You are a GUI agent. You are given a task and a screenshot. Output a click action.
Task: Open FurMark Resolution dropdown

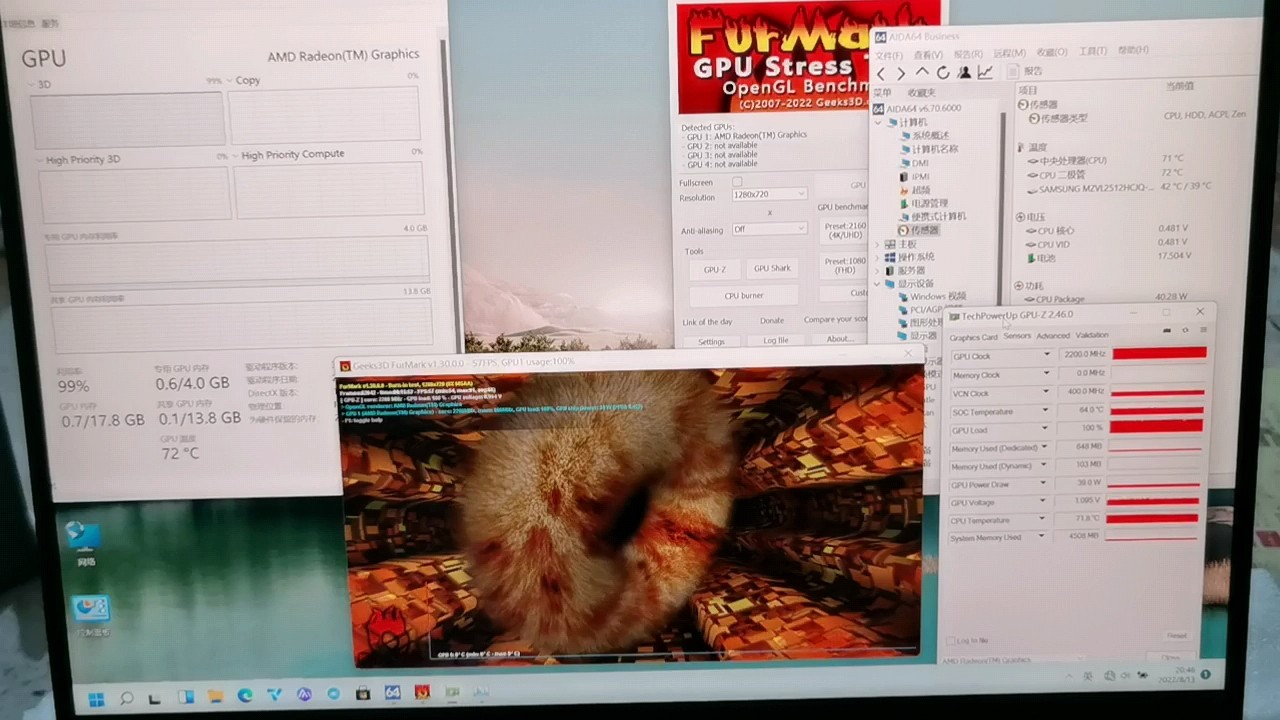[x=769, y=194]
